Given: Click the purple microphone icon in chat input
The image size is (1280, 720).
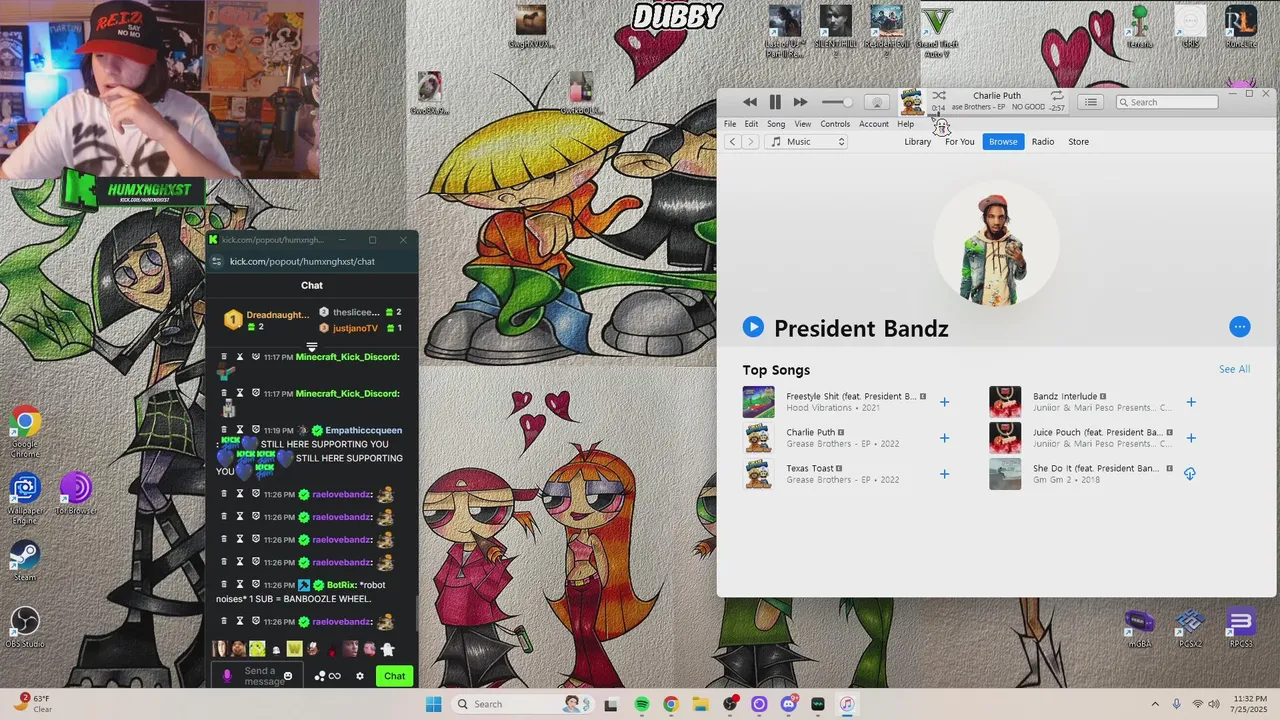Looking at the screenshot, I should pos(227,677).
